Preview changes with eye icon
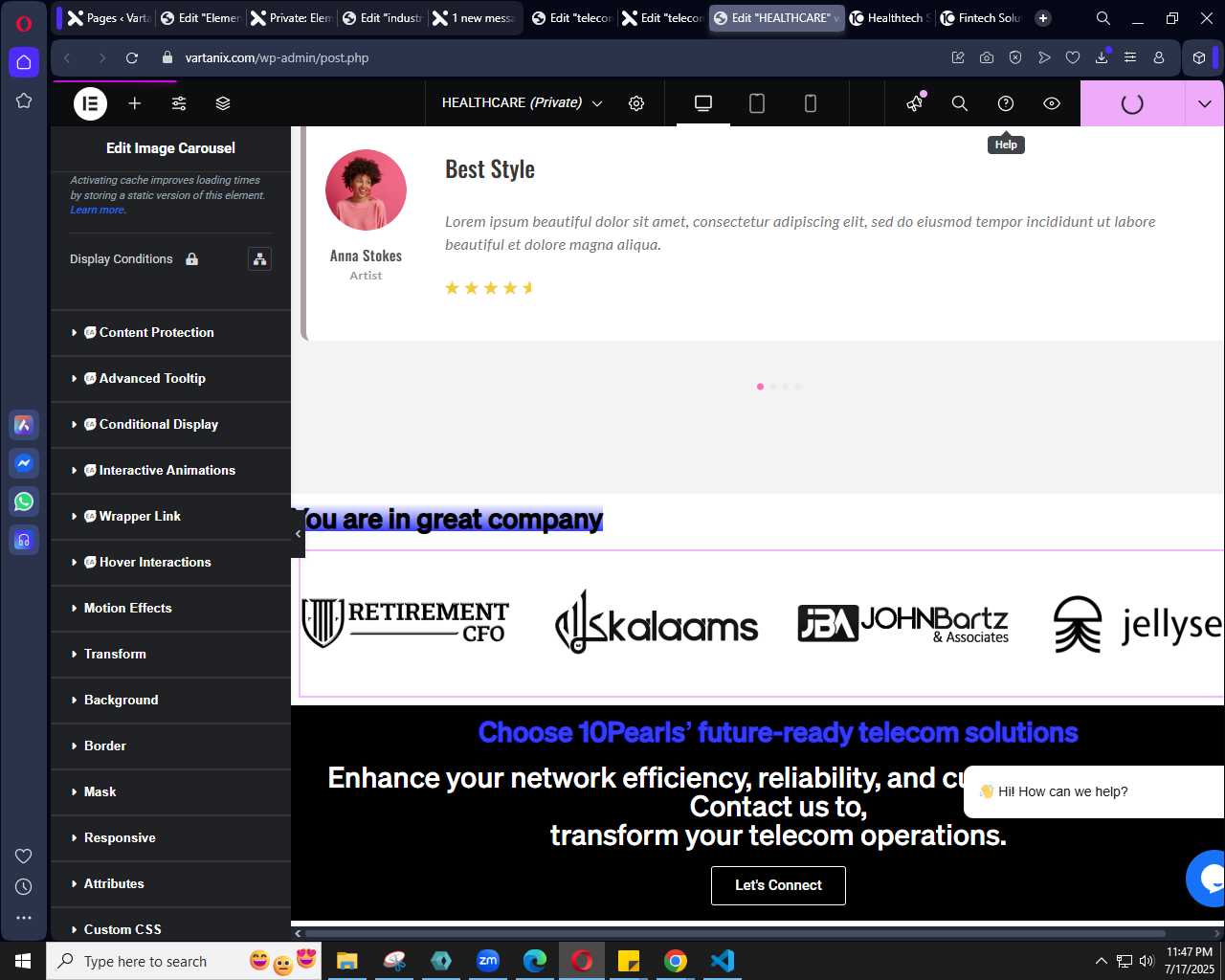This screenshot has width=1225, height=980. click(x=1052, y=103)
